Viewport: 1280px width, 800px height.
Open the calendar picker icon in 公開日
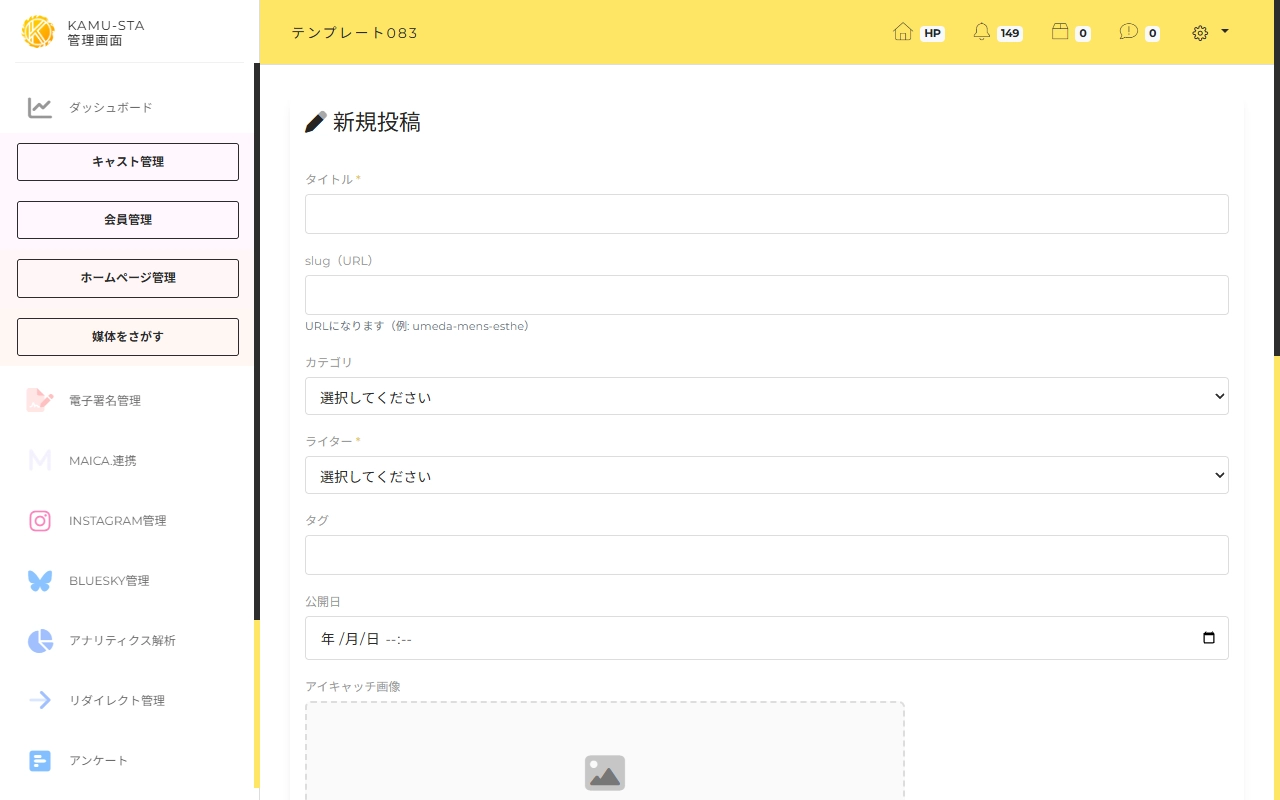(x=1208, y=638)
